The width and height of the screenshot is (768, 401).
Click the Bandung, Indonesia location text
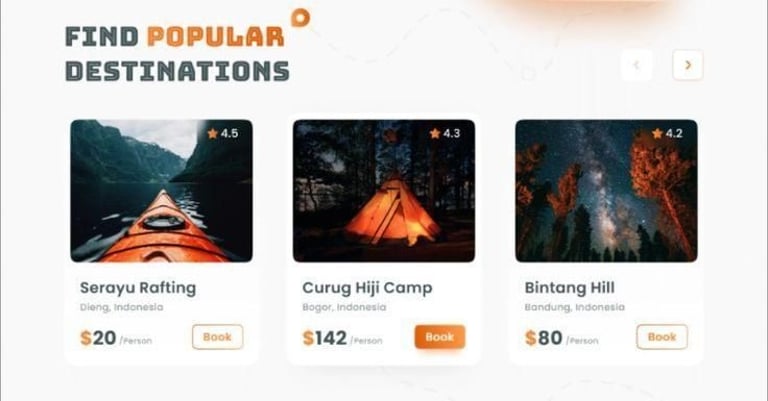(x=575, y=307)
